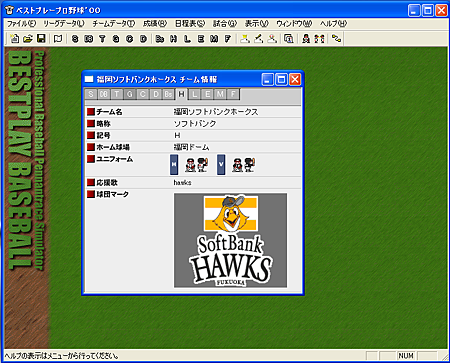This screenshot has width=450, height=363.
Task: Click the 記号 value H
Action: pyautogui.click(x=177, y=135)
